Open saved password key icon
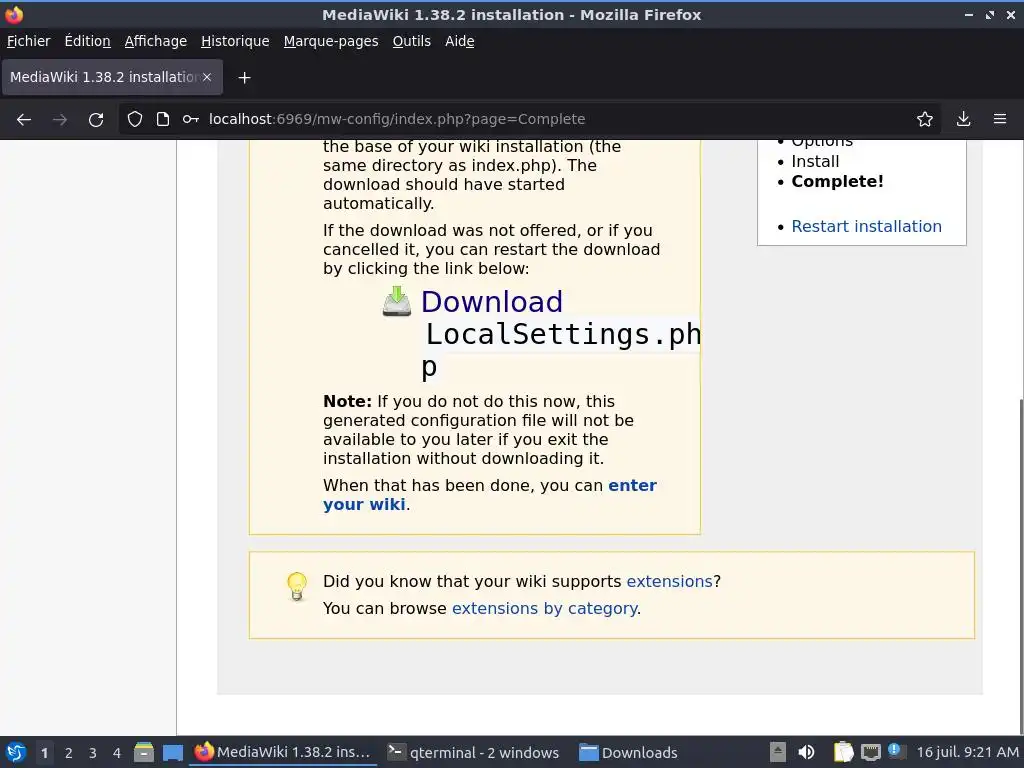Image resolution: width=1024 pixels, height=768 pixels. tap(191, 119)
